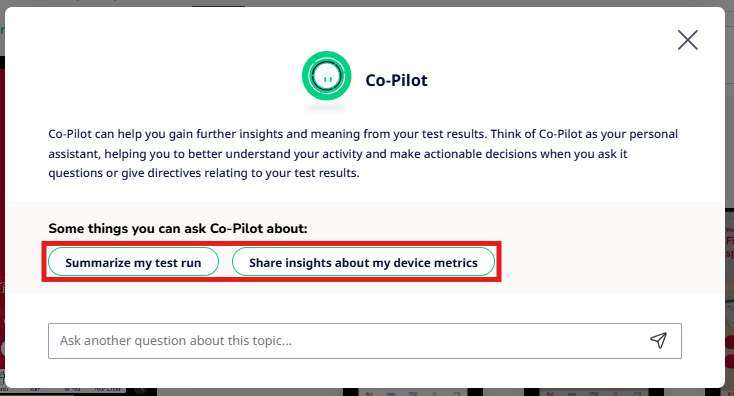Viewport: 734px width, 396px height.
Task: Close the Co-Pilot dialog with the X
Action: [688, 40]
